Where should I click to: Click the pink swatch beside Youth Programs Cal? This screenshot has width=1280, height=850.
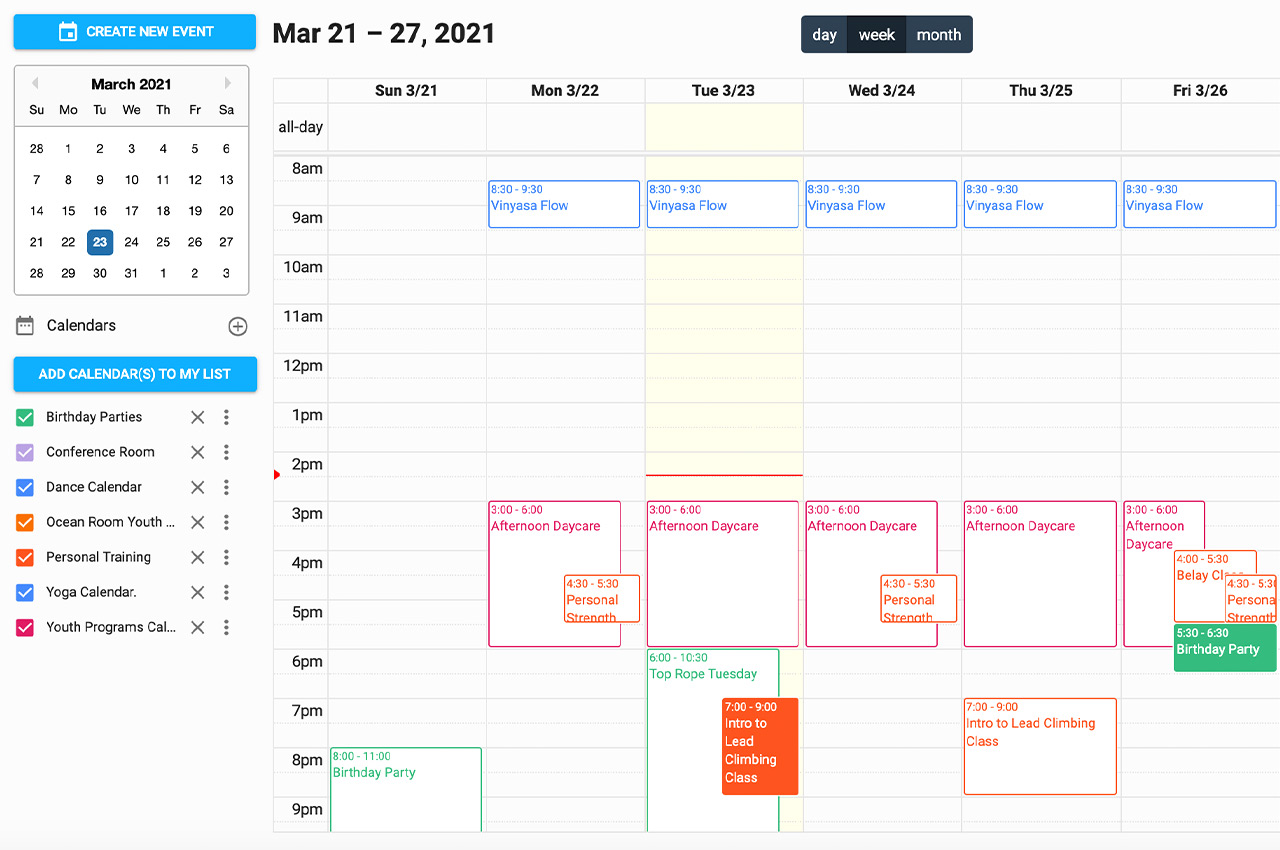tap(22, 627)
